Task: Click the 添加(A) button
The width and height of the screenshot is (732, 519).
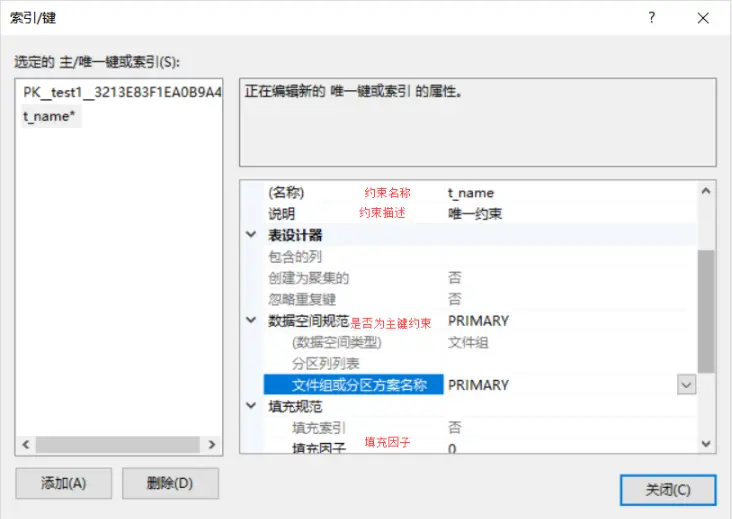Action: (x=63, y=483)
